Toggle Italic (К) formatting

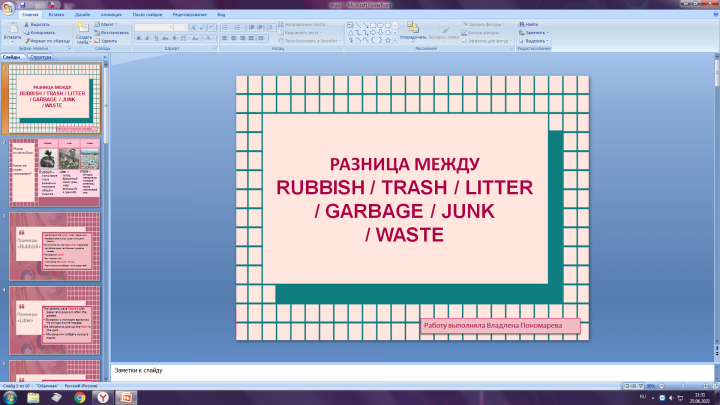(147, 38)
